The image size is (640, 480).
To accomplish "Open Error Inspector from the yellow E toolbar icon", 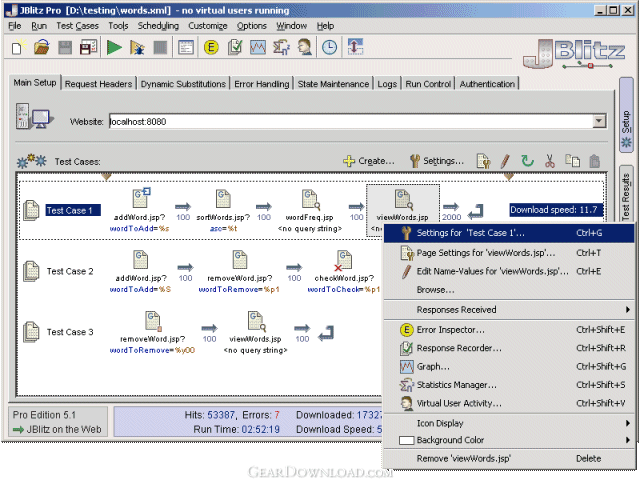I will tap(211, 48).
